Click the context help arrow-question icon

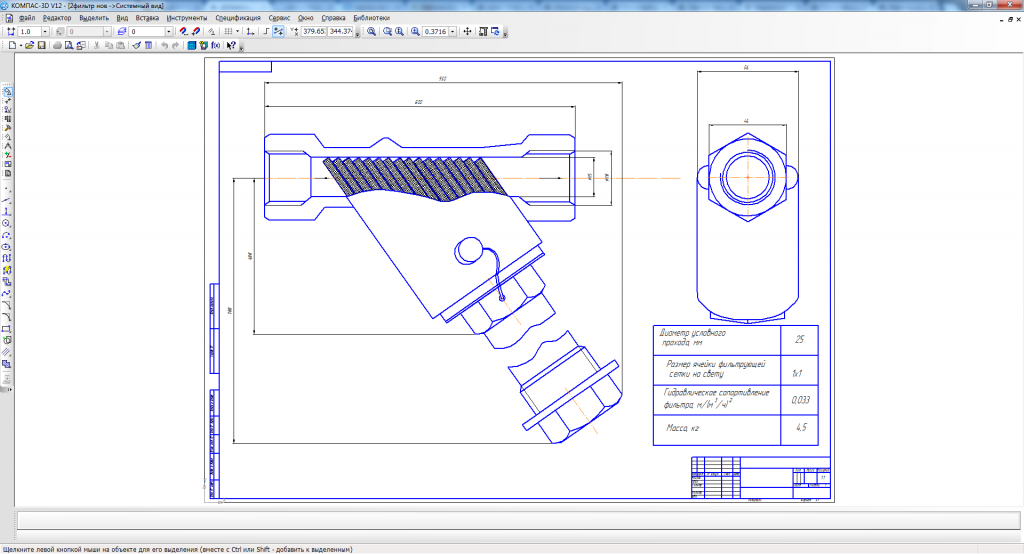(x=231, y=46)
